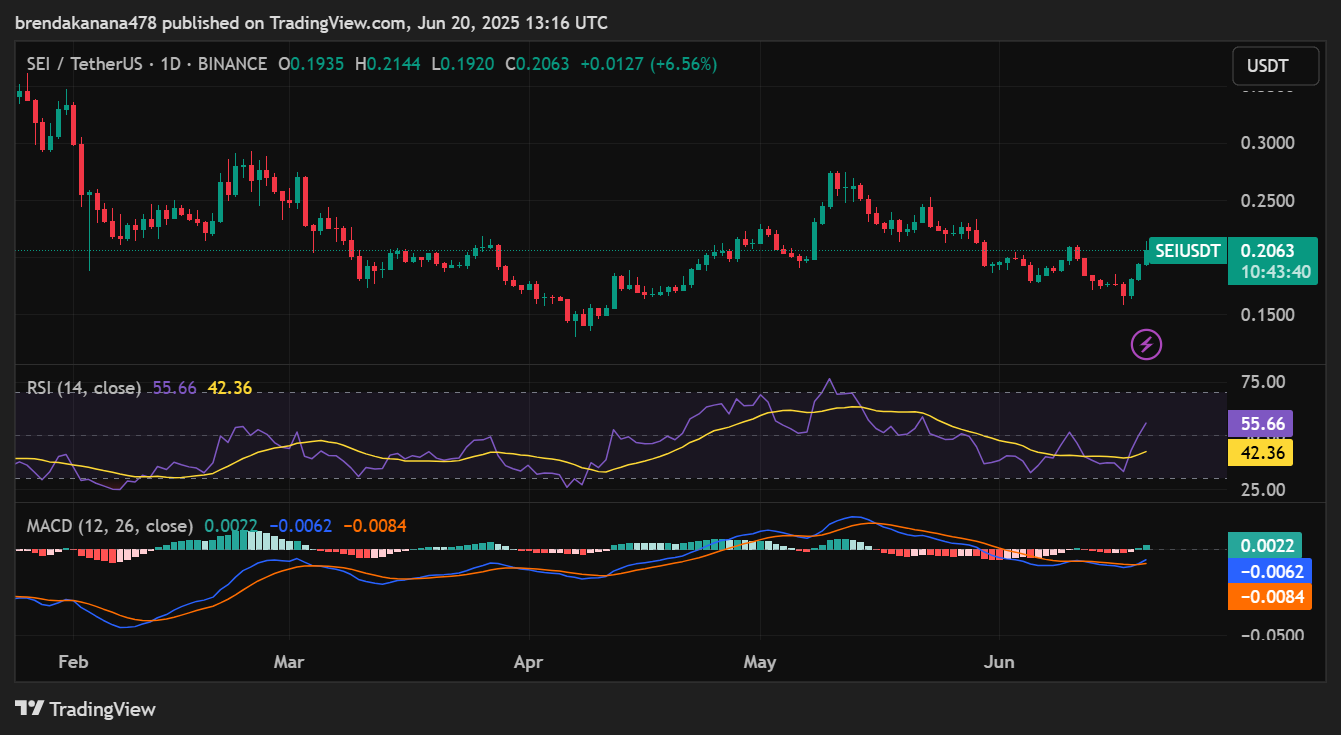Click the RSI (14, close) indicator legend

83,388
